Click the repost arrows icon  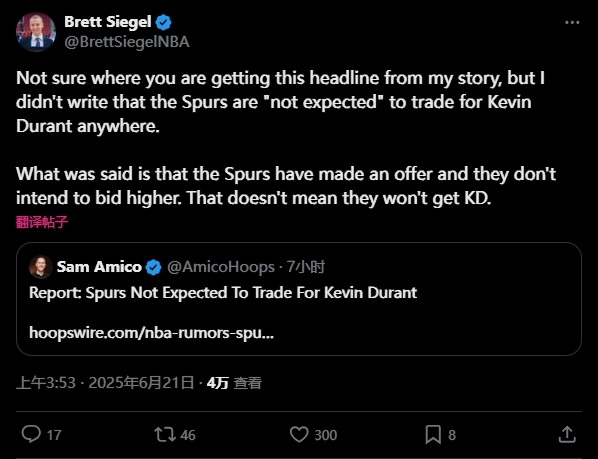(x=165, y=434)
